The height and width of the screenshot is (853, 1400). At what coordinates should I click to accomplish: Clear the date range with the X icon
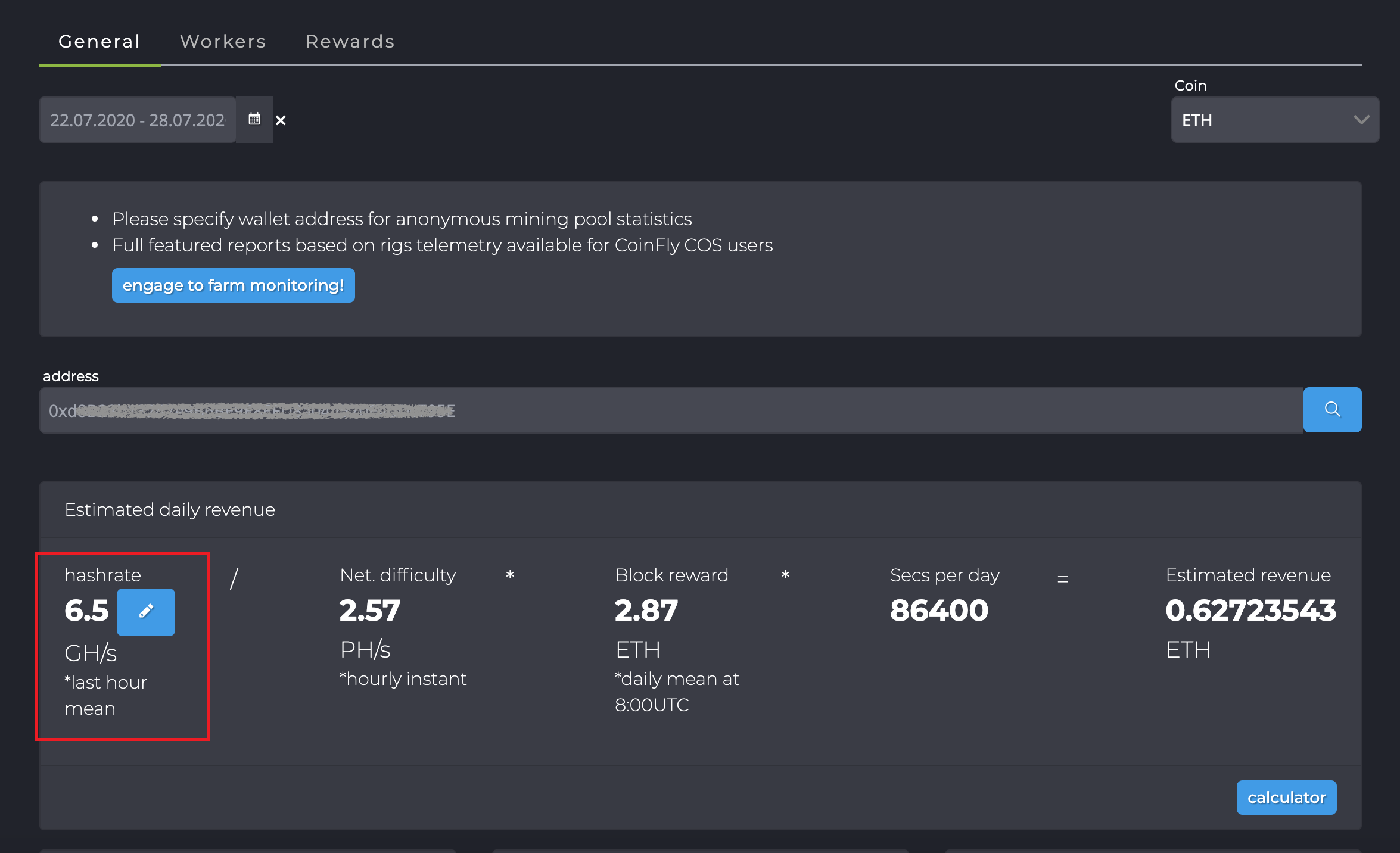point(281,120)
